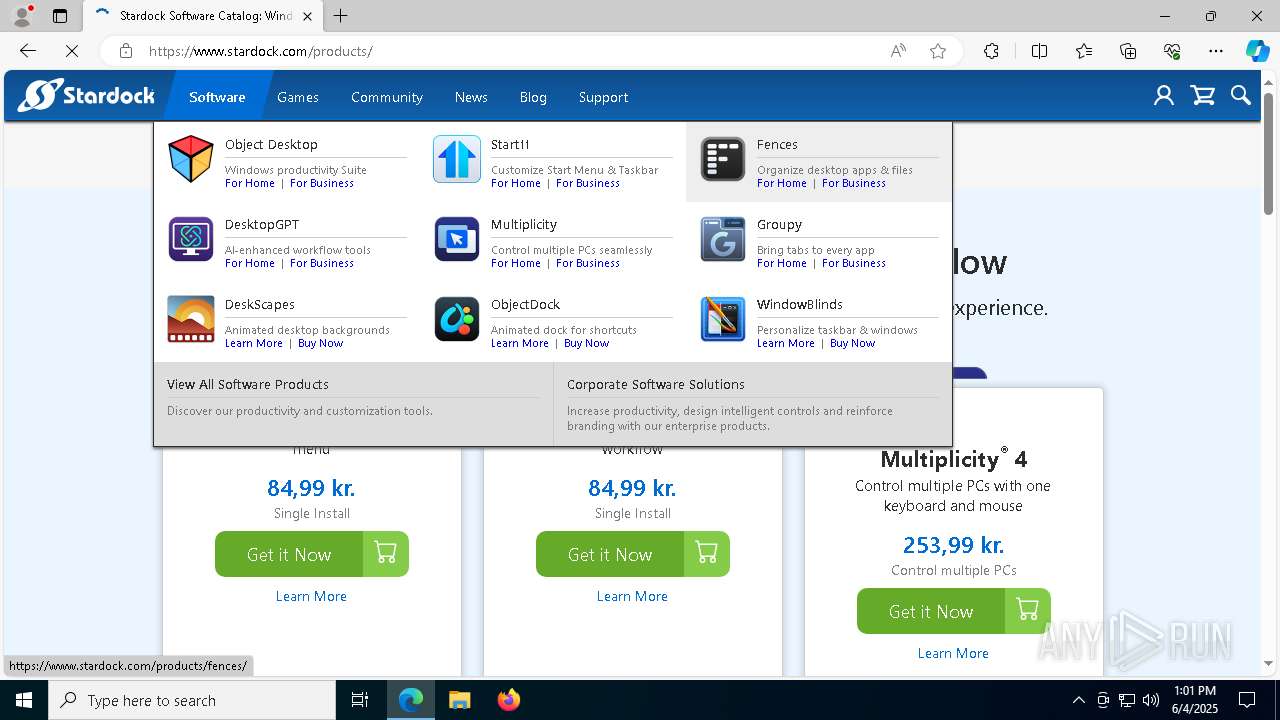
Task: Click the browser back arrow
Action: click(28, 51)
